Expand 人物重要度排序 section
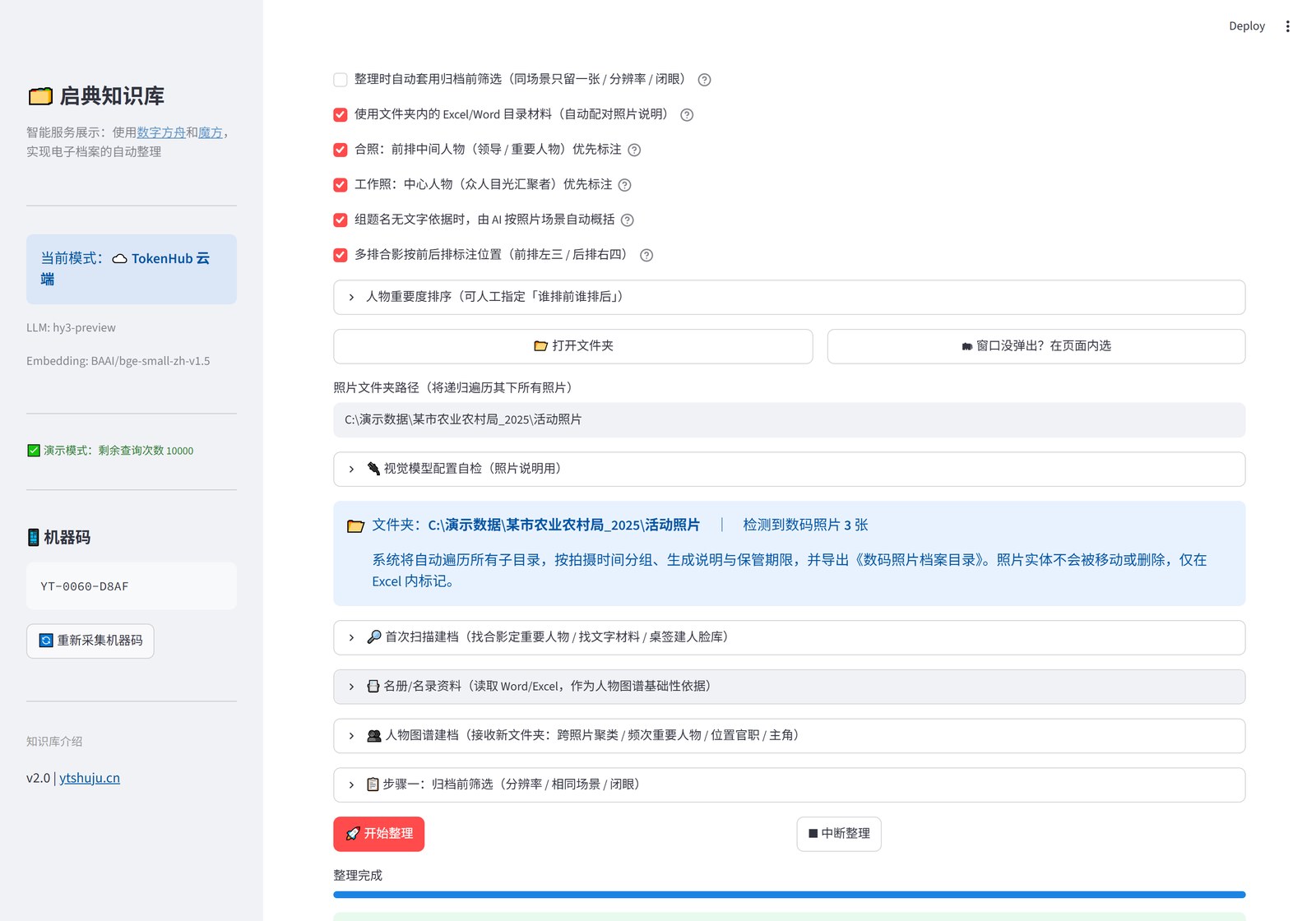 pyautogui.click(x=789, y=297)
